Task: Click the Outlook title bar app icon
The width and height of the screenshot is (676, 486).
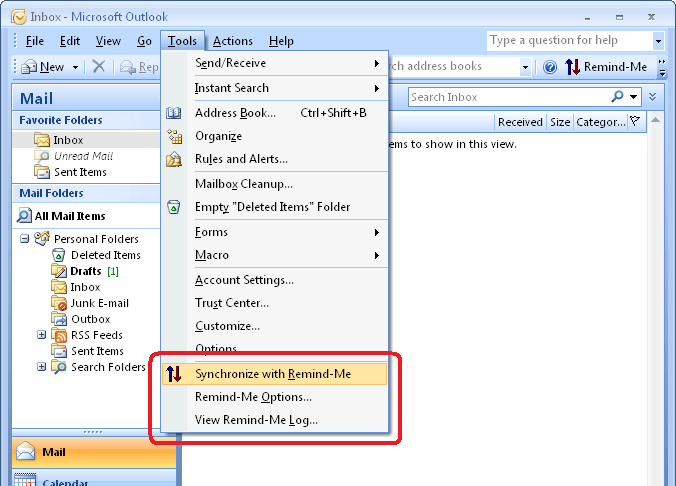Action: tap(19, 17)
